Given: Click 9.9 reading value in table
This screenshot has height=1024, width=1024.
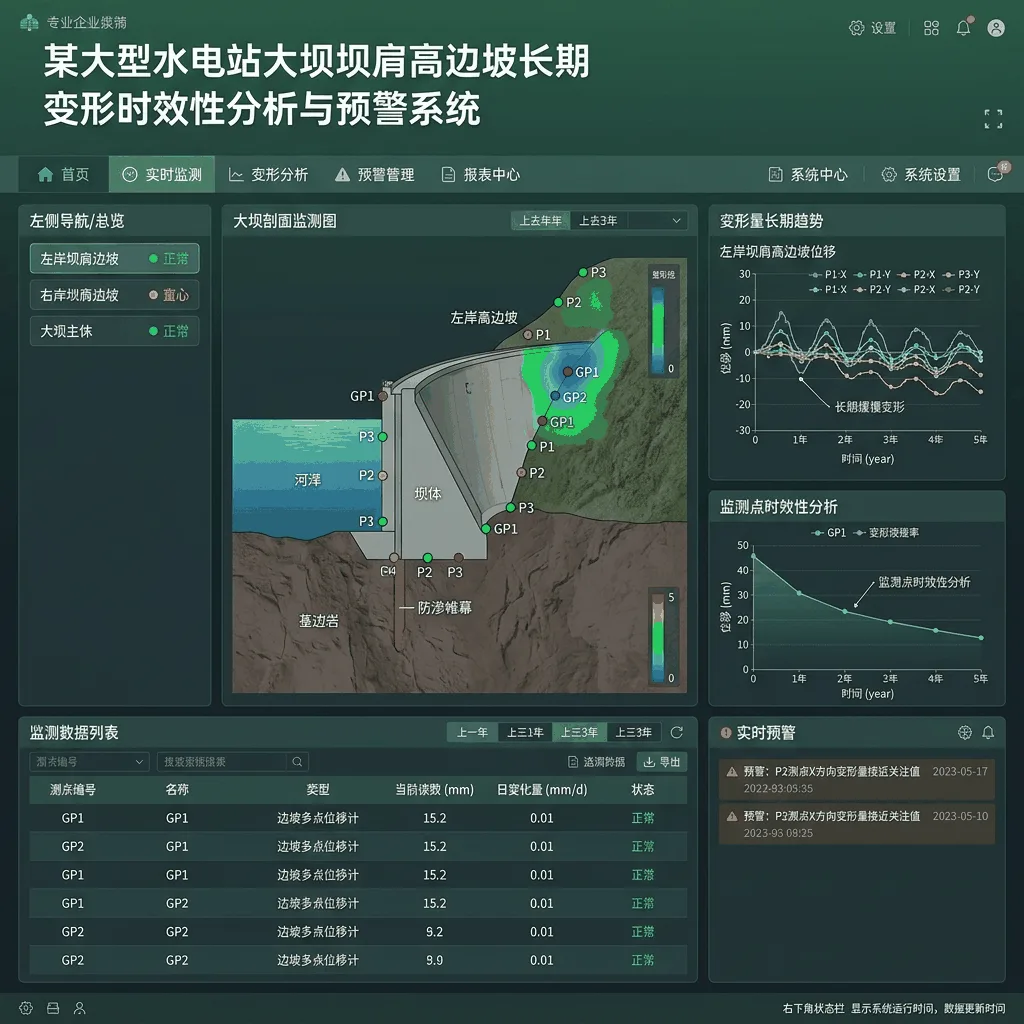Looking at the screenshot, I should pyautogui.click(x=434, y=961).
